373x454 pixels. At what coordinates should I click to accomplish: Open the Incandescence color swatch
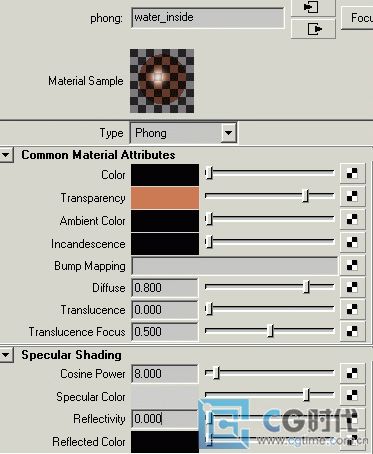click(165, 244)
